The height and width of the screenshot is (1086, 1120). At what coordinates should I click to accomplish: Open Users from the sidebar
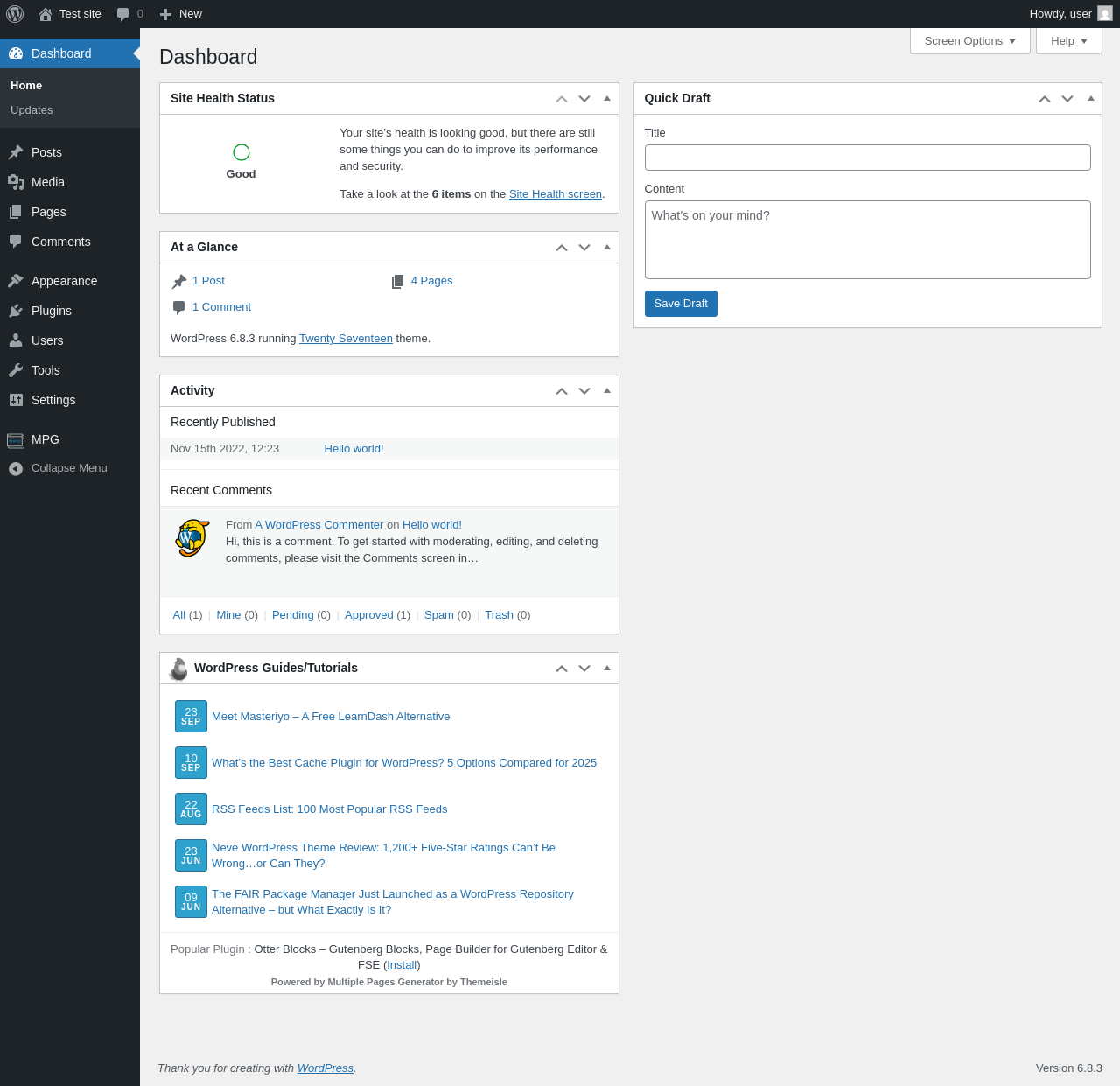click(70, 340)
